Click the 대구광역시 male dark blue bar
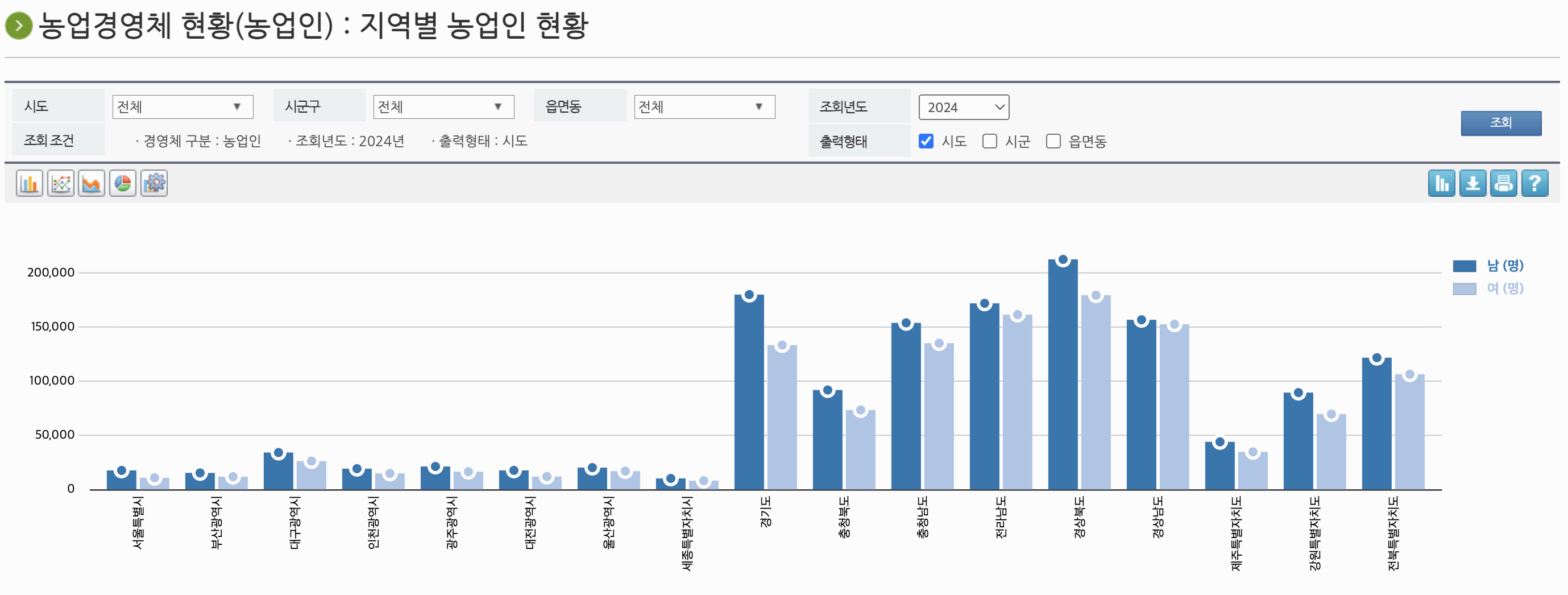Viewport: 1568px width, 595px height. [x=278, y=471]
